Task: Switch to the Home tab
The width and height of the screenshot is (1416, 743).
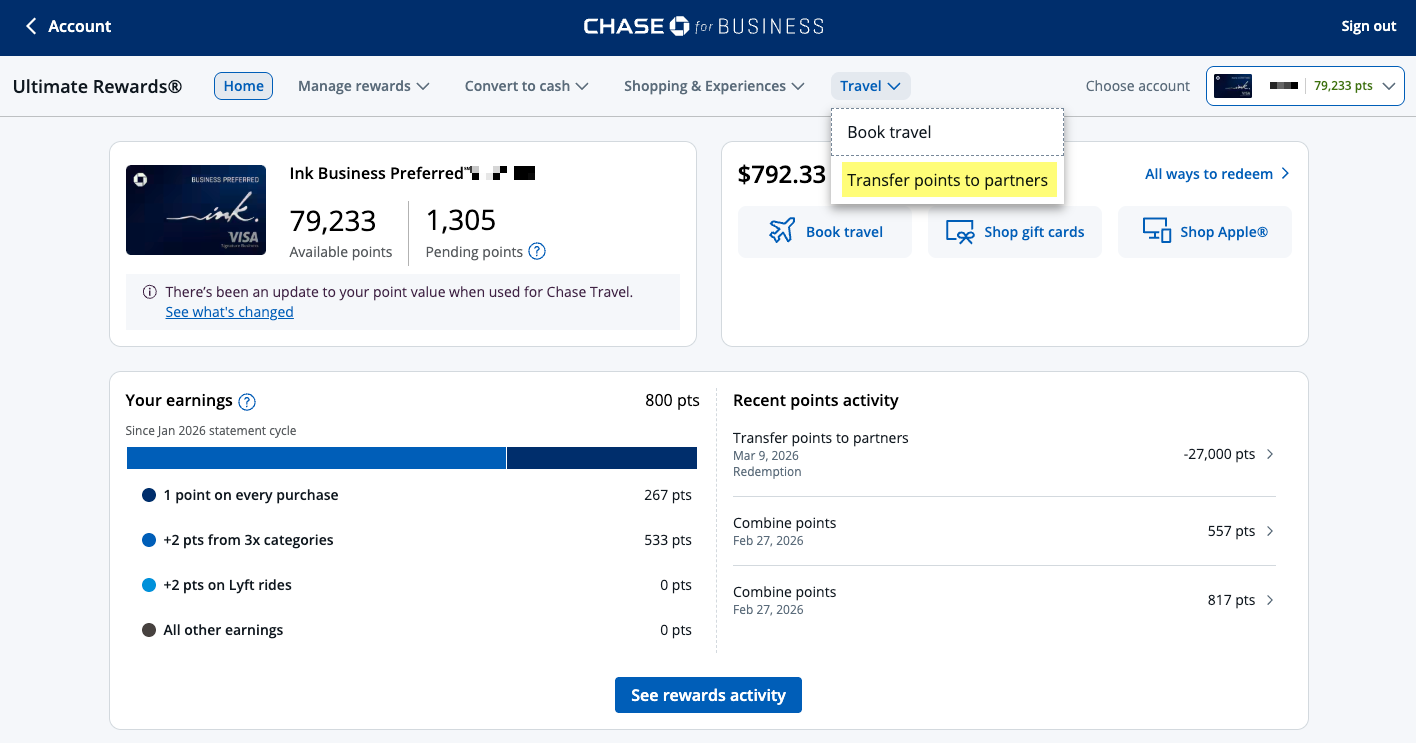Action: coord(243,86)
